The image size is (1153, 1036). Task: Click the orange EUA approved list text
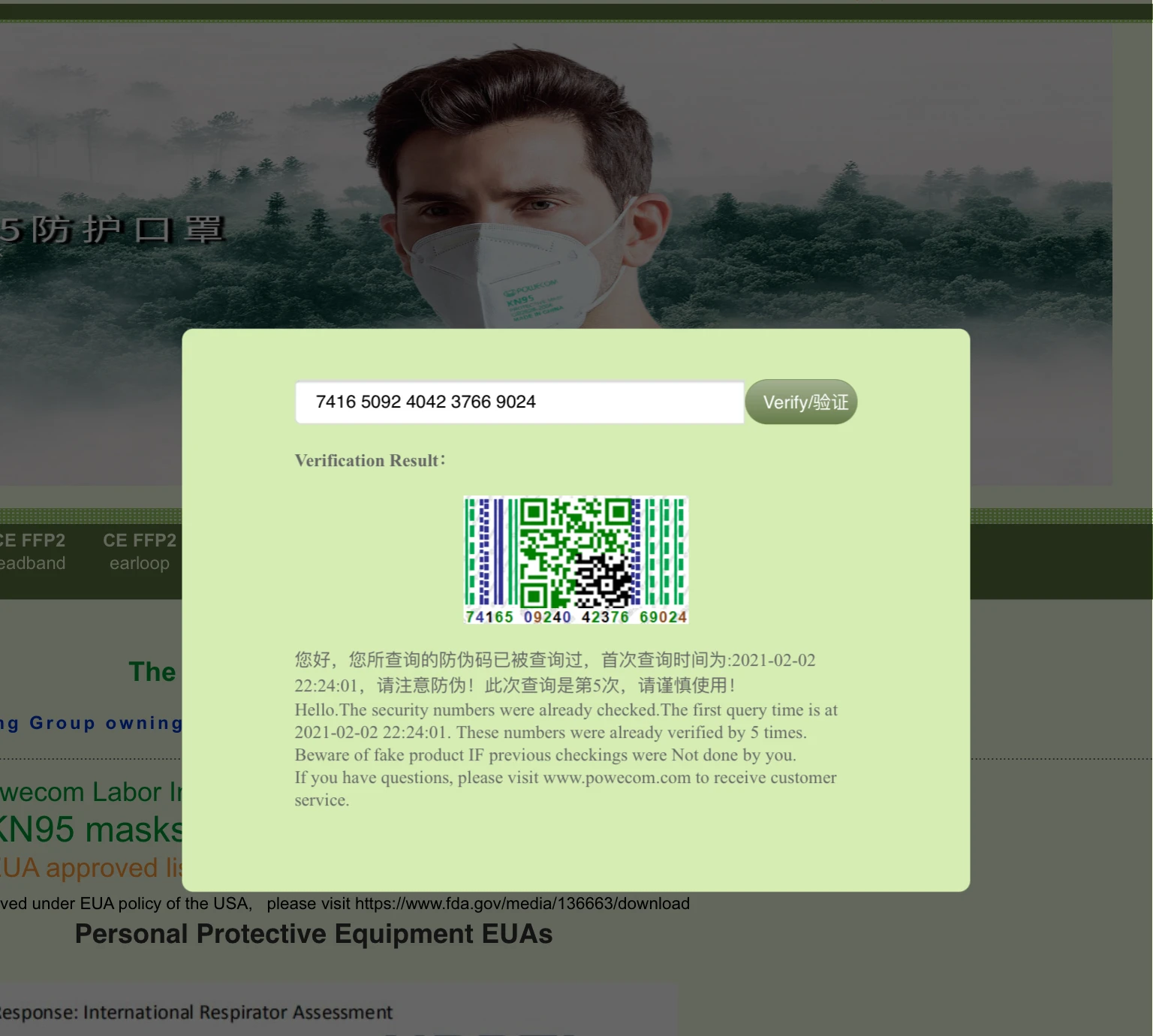coord(91,868)
